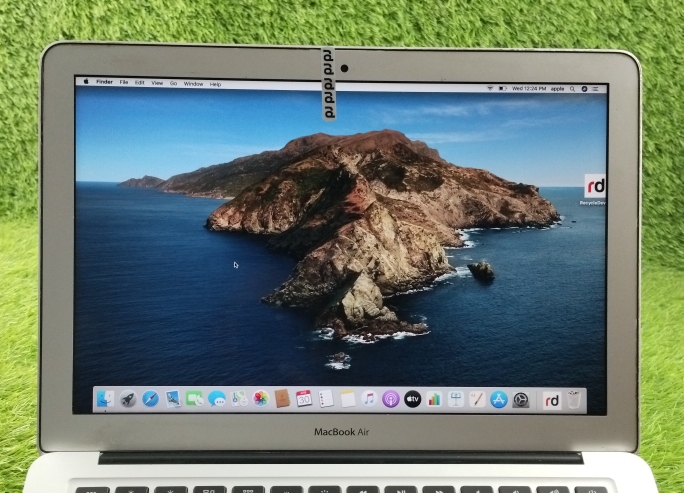684x493 pixels.
Task: Launch Launchpad rocket icon
Action: 128,399
